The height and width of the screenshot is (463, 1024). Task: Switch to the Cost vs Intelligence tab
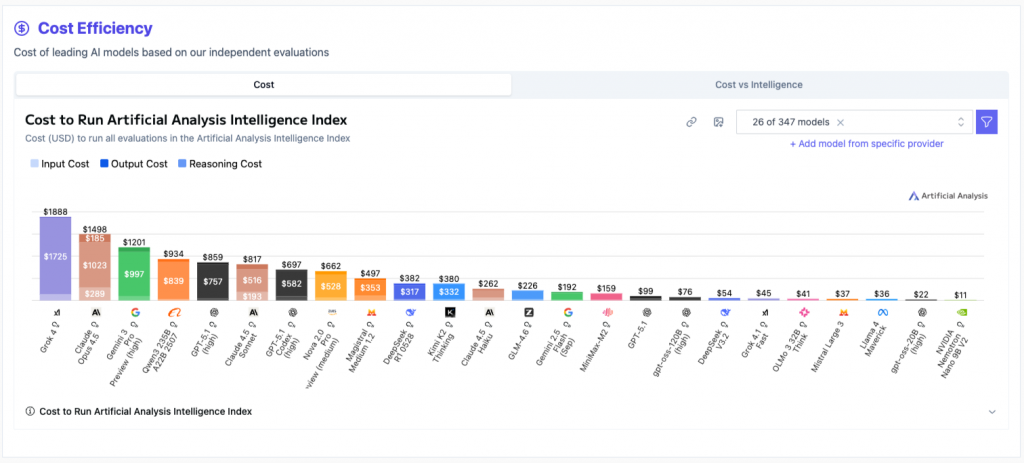click(758, 85)
